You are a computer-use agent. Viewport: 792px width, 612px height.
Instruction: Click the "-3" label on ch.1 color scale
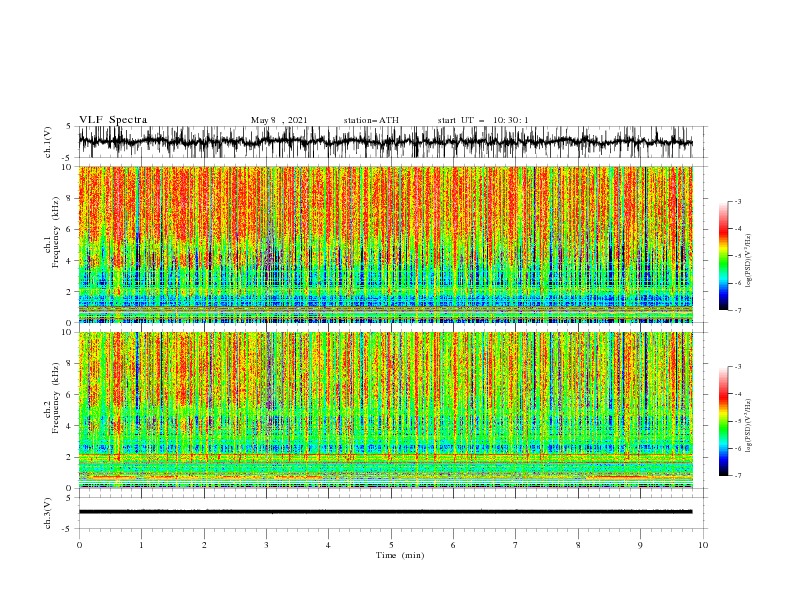738,201
